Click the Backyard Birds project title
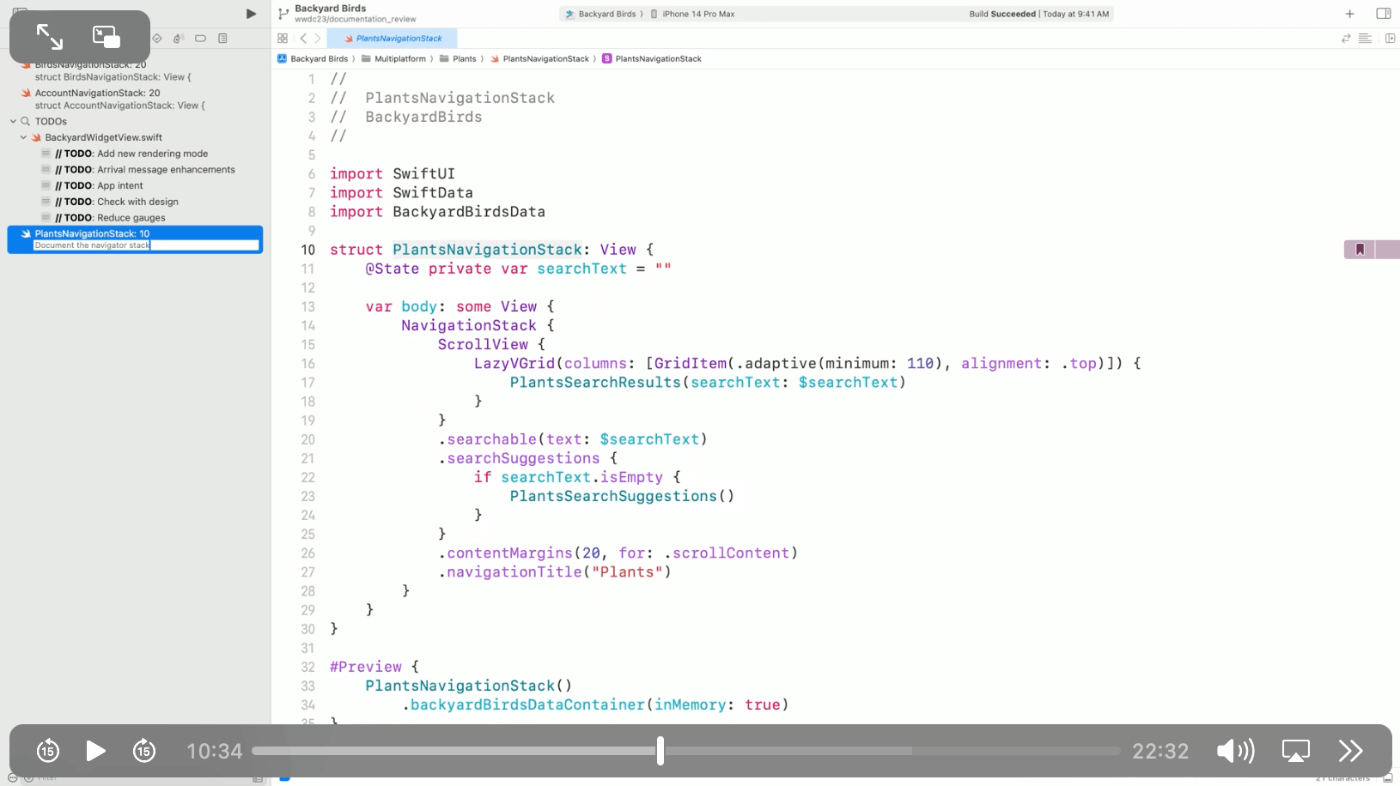This screenshot has height=786, width=1400. tap(330, 8)
